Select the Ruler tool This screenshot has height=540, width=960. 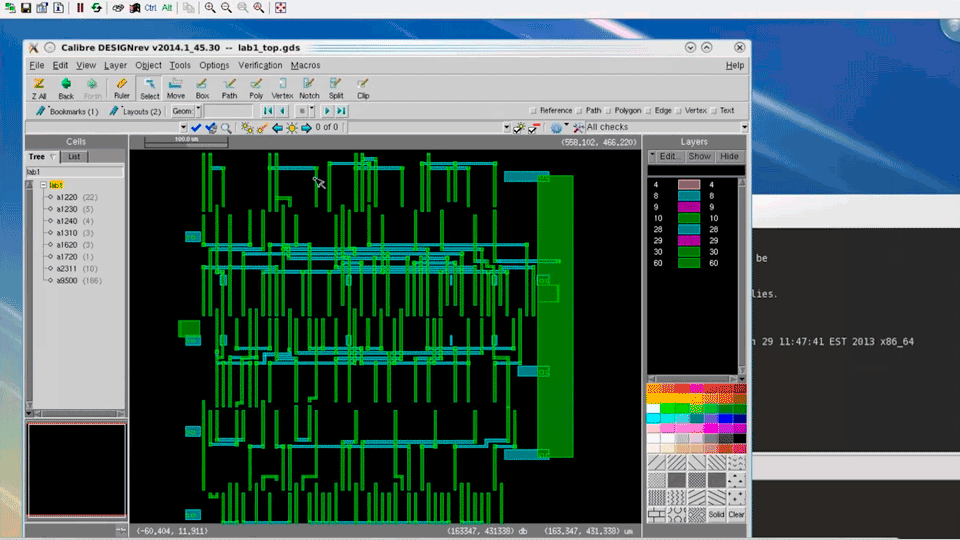122,88
